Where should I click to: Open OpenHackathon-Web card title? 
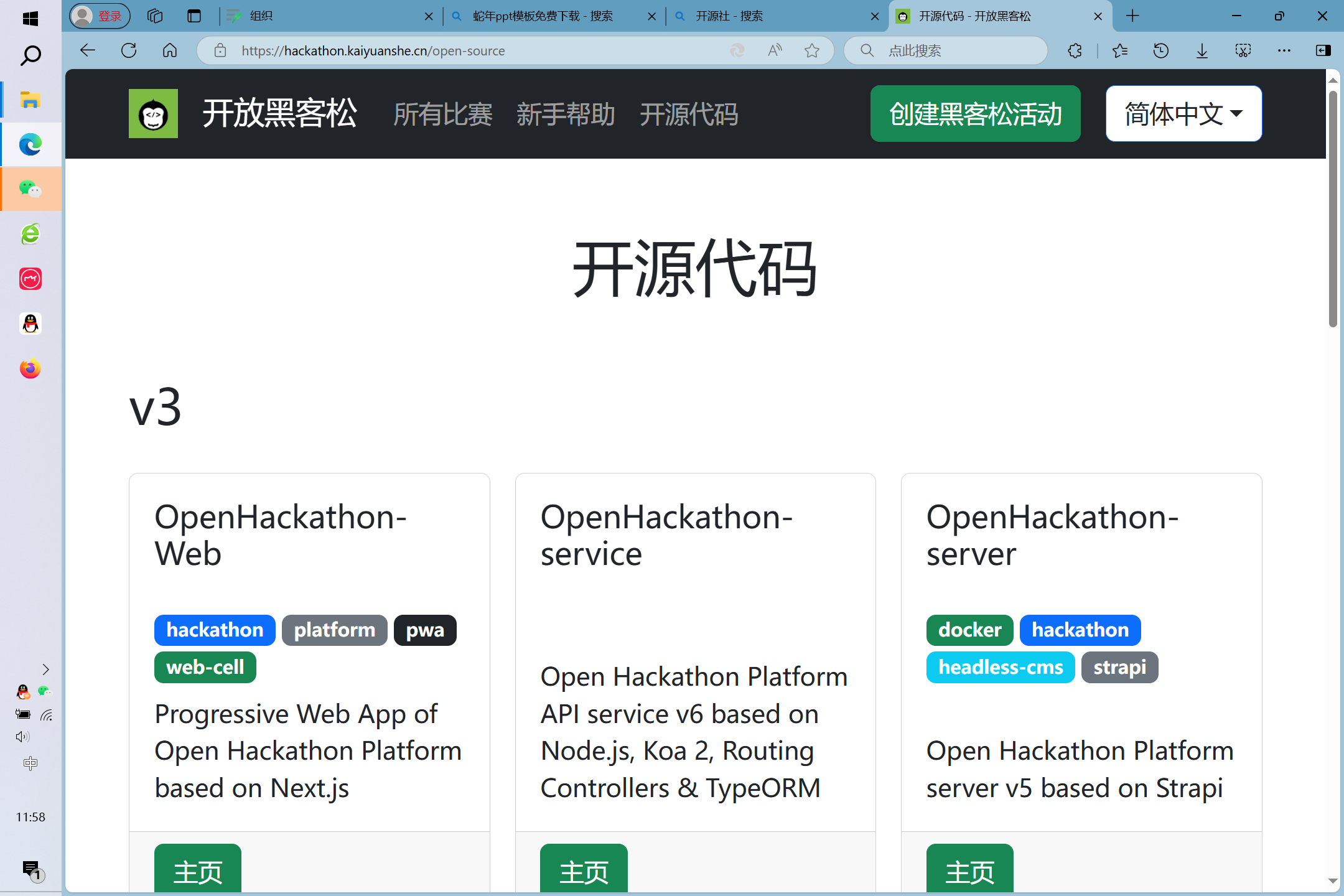[x=281, y=535]
